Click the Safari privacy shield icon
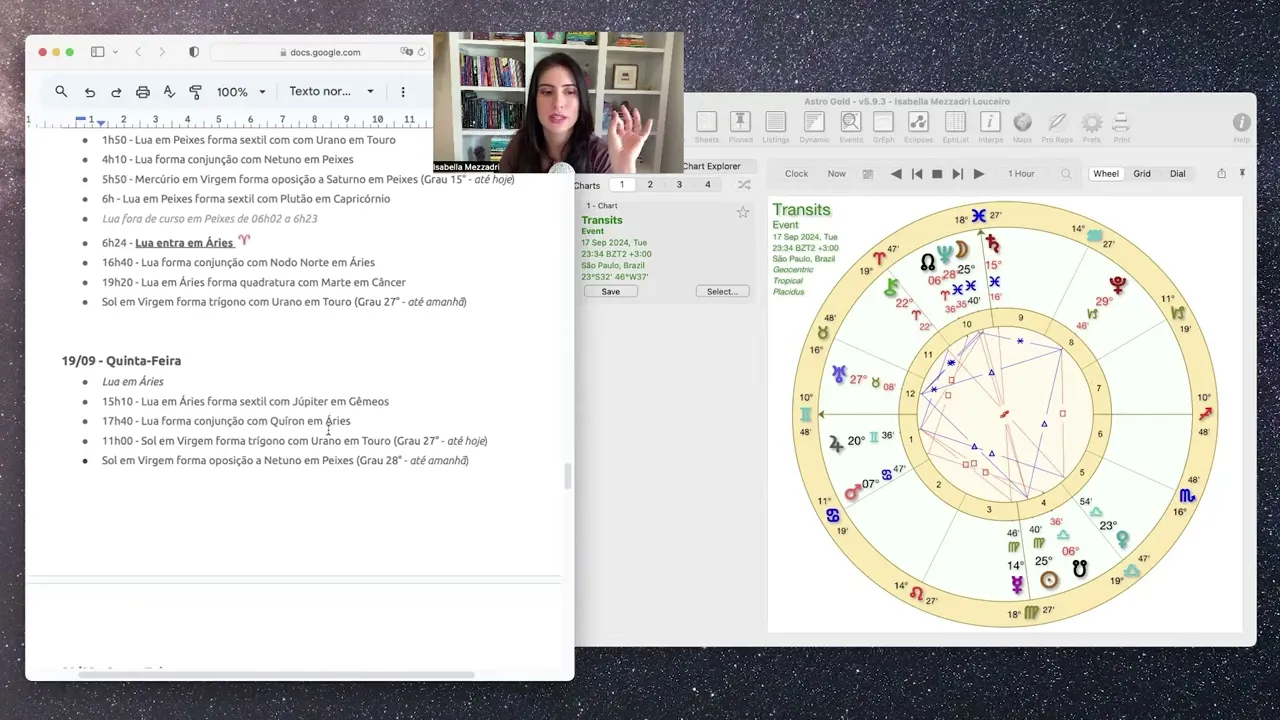The image size is (1280, 720). (194, 52)
